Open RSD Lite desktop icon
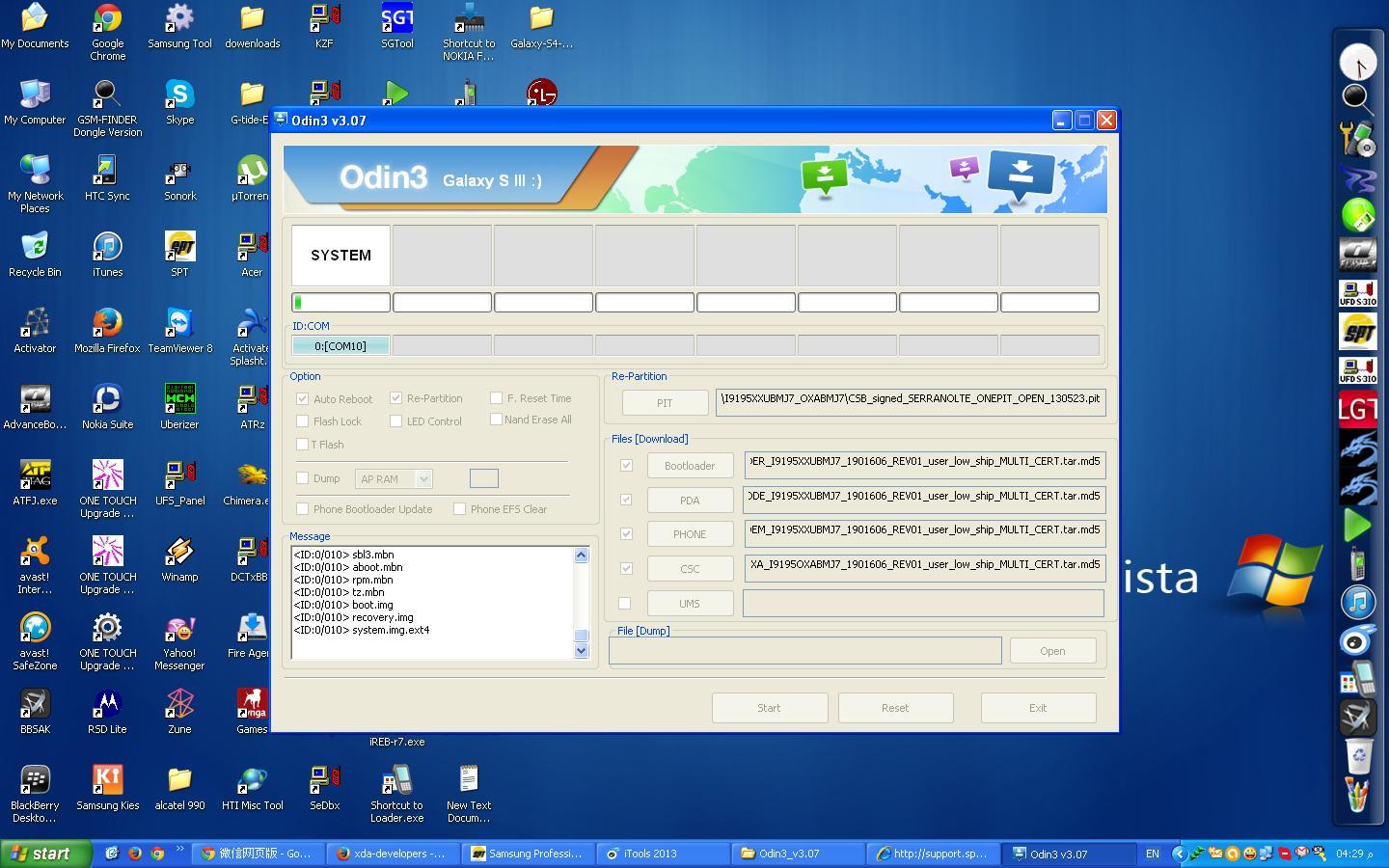 pyautogui.click(x=107, y=712)
